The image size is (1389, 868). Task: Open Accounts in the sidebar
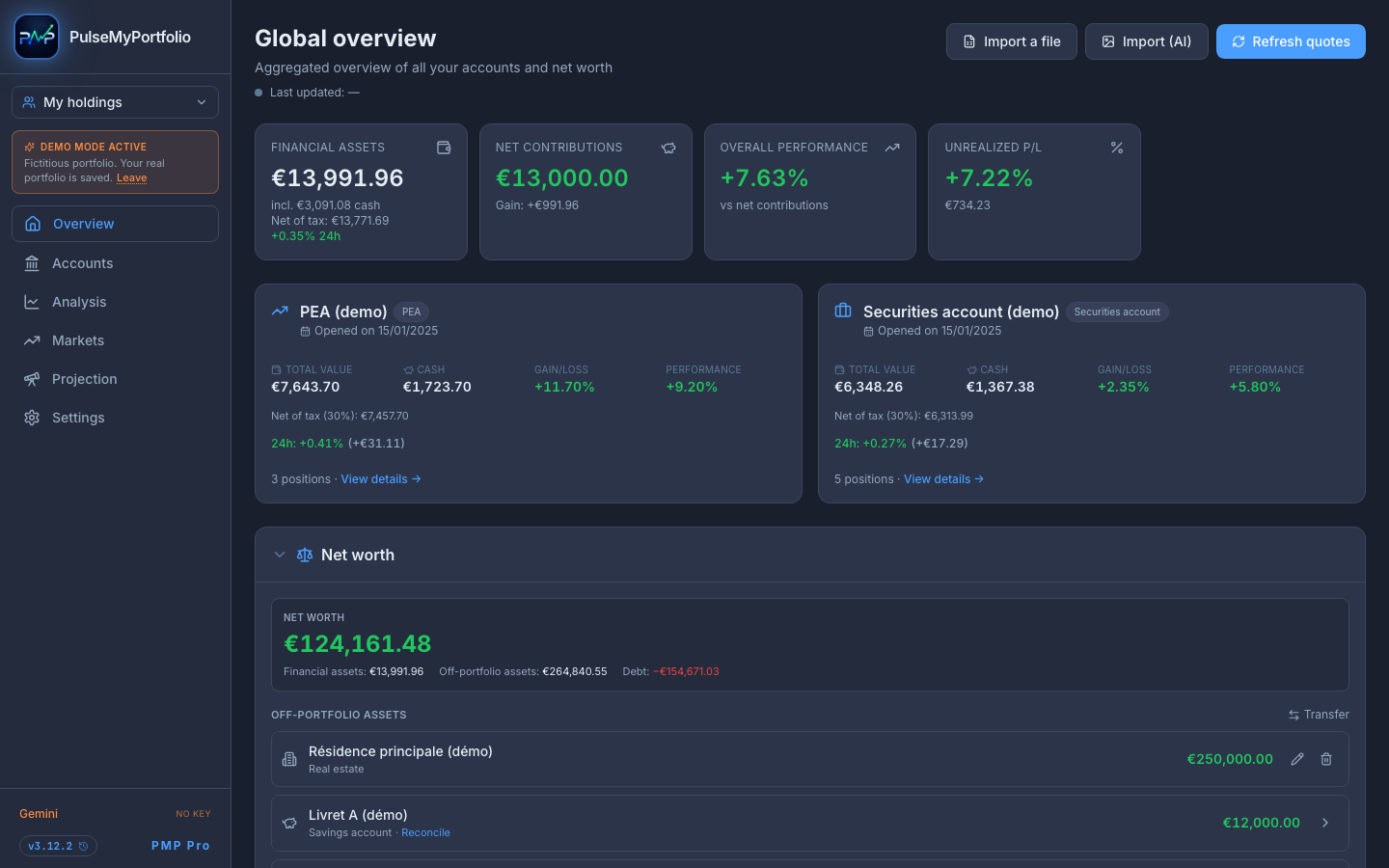tap(115, 263)
